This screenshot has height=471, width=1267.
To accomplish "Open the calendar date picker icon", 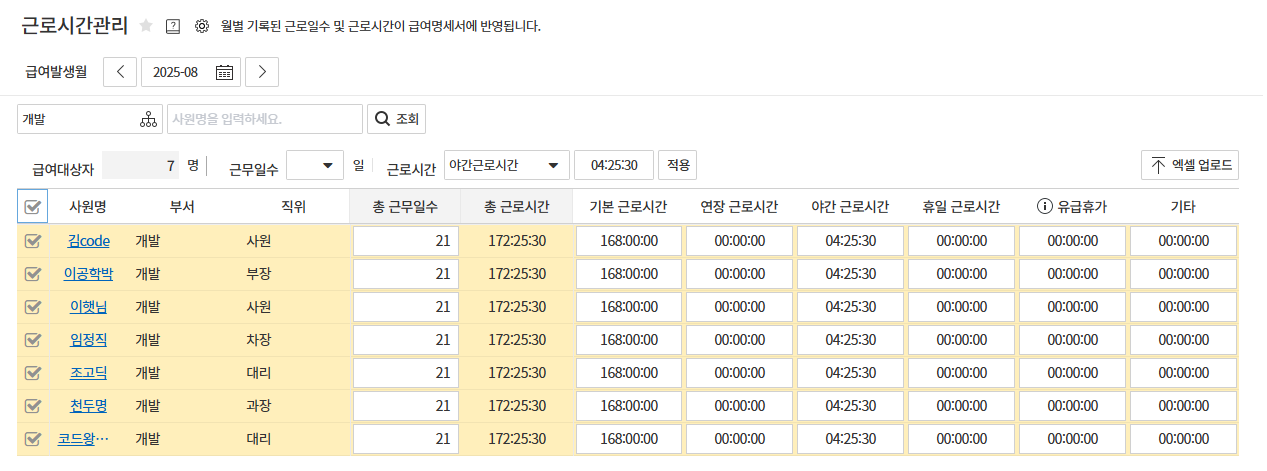I will (x=224, y=72).
